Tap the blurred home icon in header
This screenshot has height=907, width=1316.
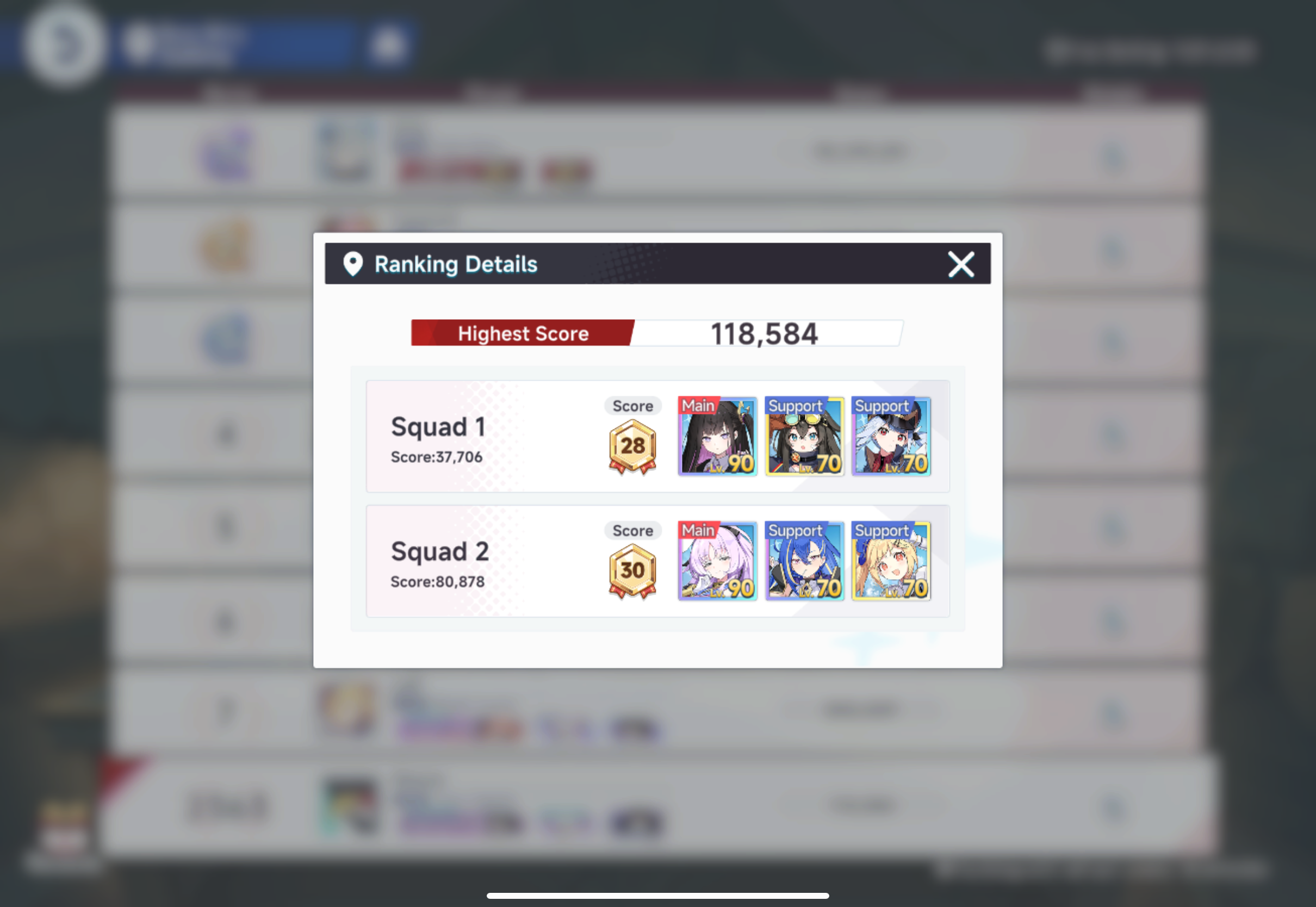coord(388,45)
